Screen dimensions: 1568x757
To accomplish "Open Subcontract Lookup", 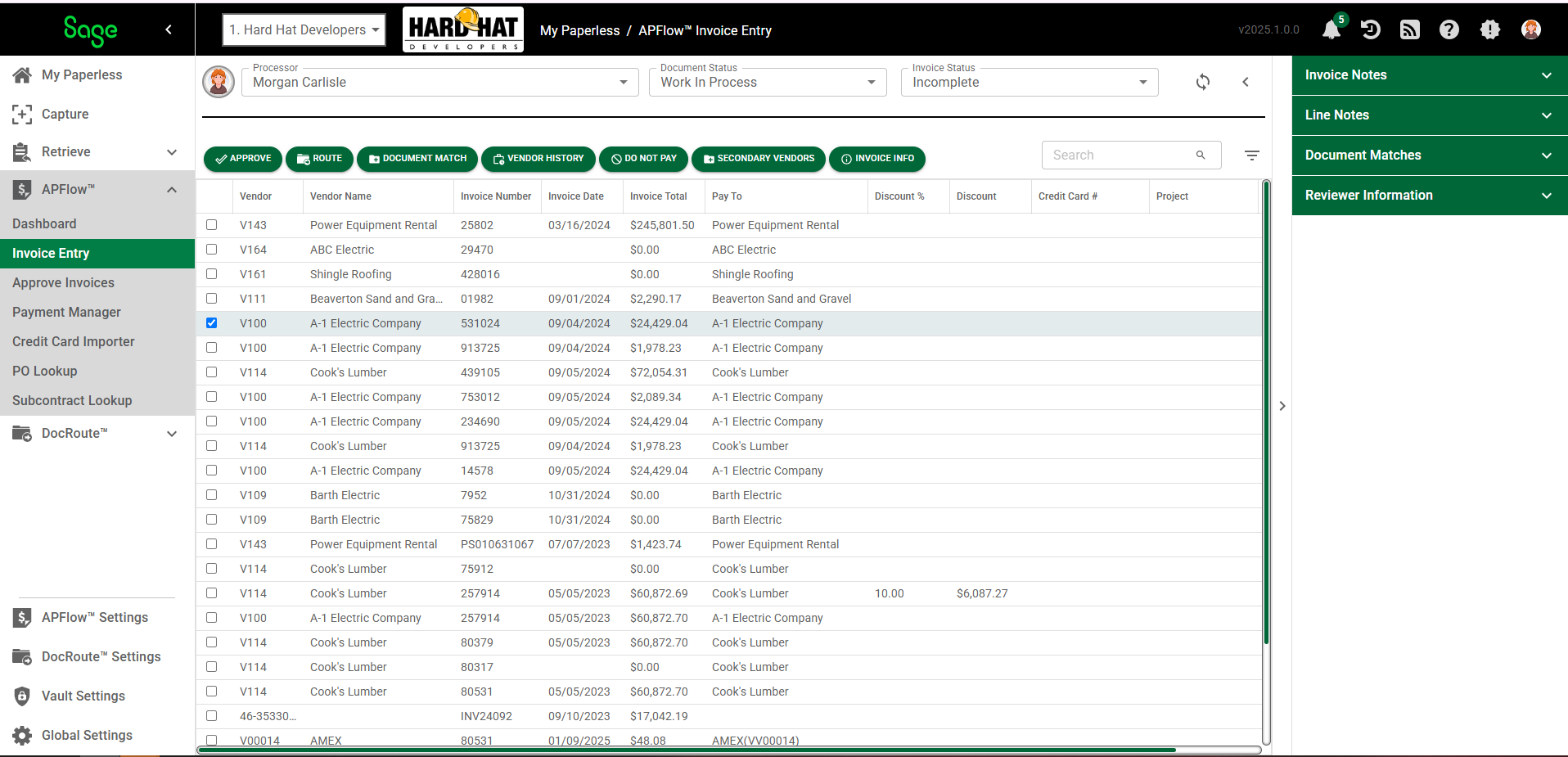I will (72, 401).
